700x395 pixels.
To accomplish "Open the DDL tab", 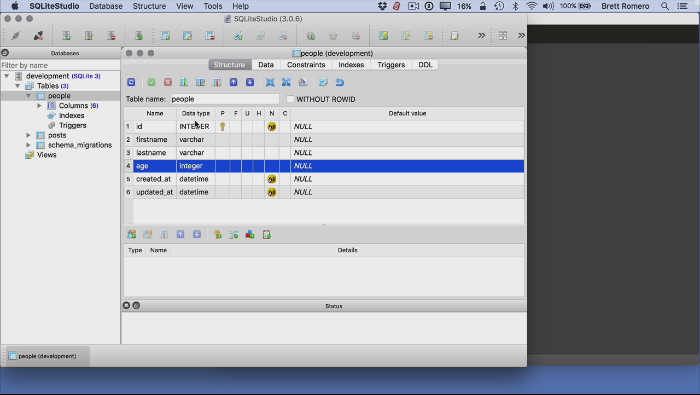I will pyautogui.click(x=425, y=65).
